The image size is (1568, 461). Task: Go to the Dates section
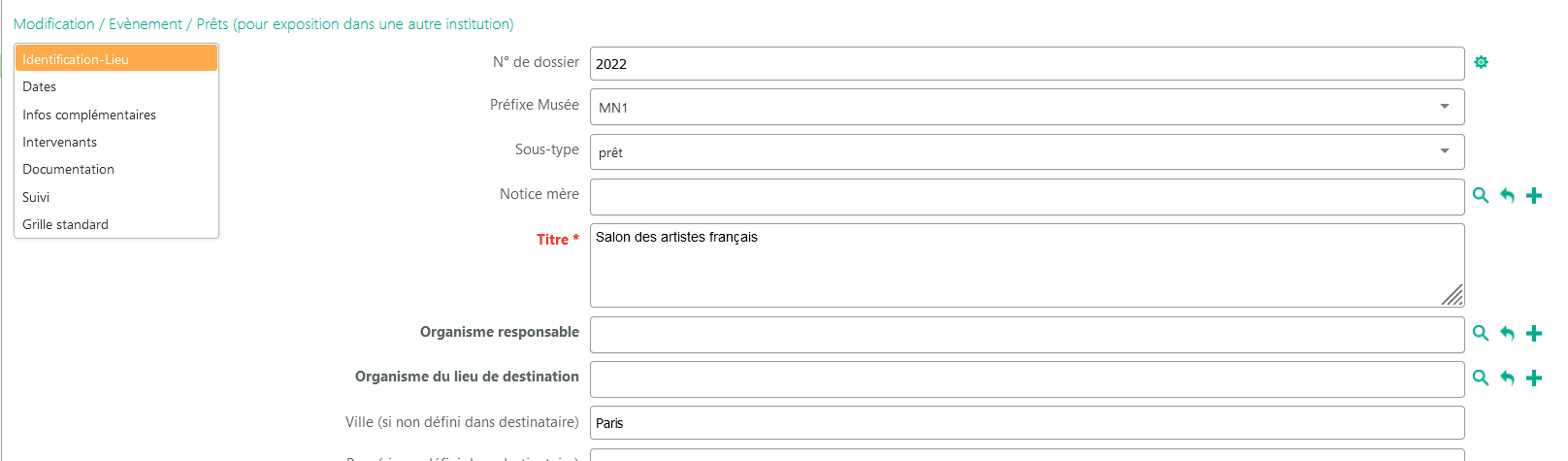(40, 86)
